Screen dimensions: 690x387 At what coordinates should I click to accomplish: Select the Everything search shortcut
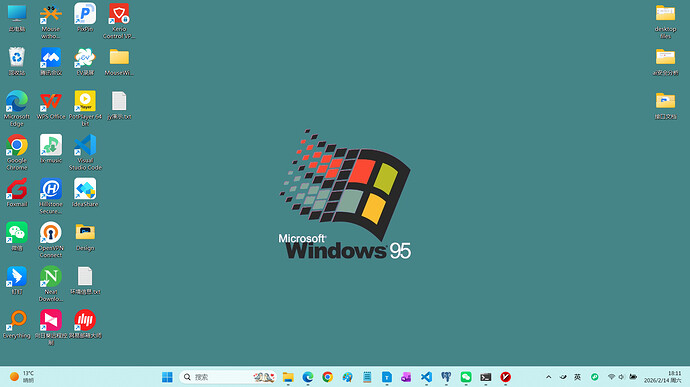pos(17,324)
